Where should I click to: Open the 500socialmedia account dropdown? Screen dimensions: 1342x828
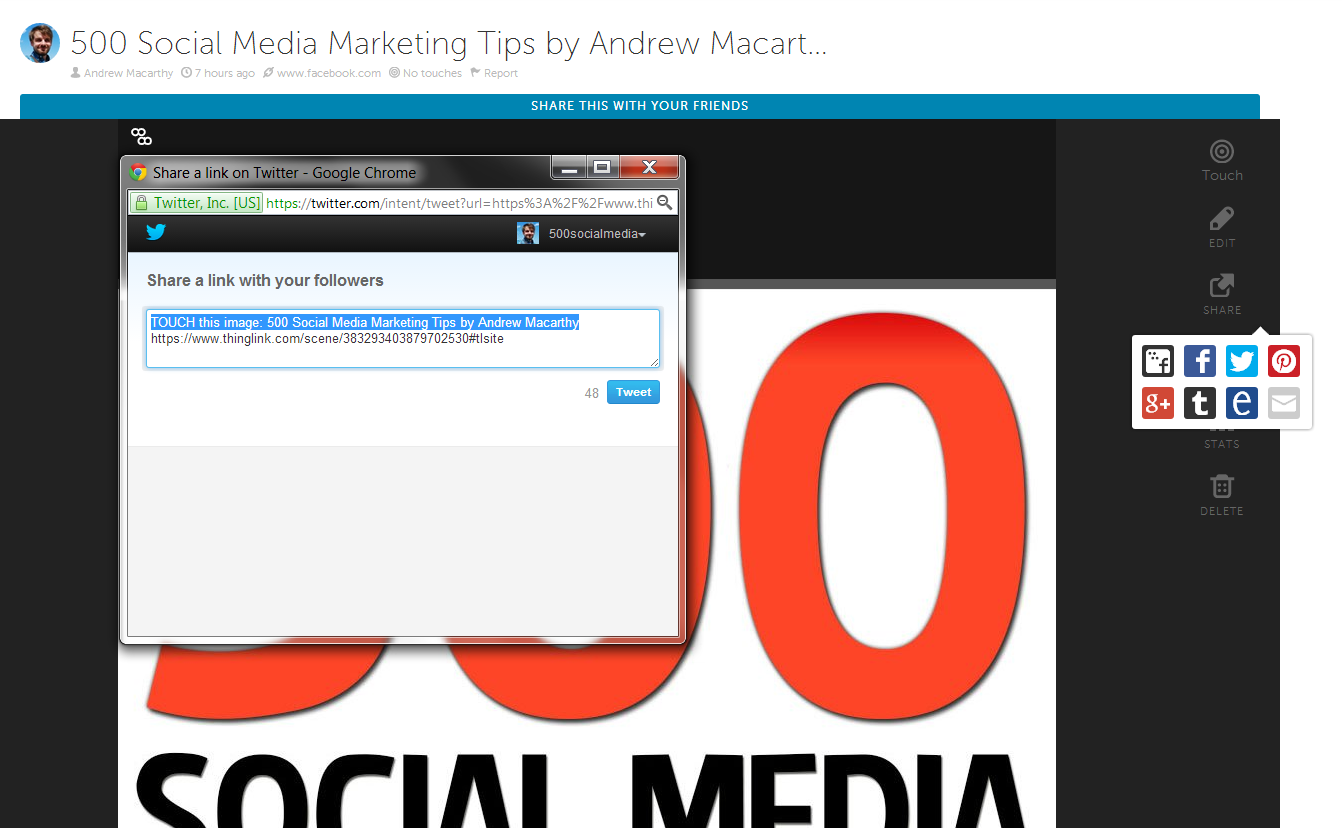tap(597, 234)
